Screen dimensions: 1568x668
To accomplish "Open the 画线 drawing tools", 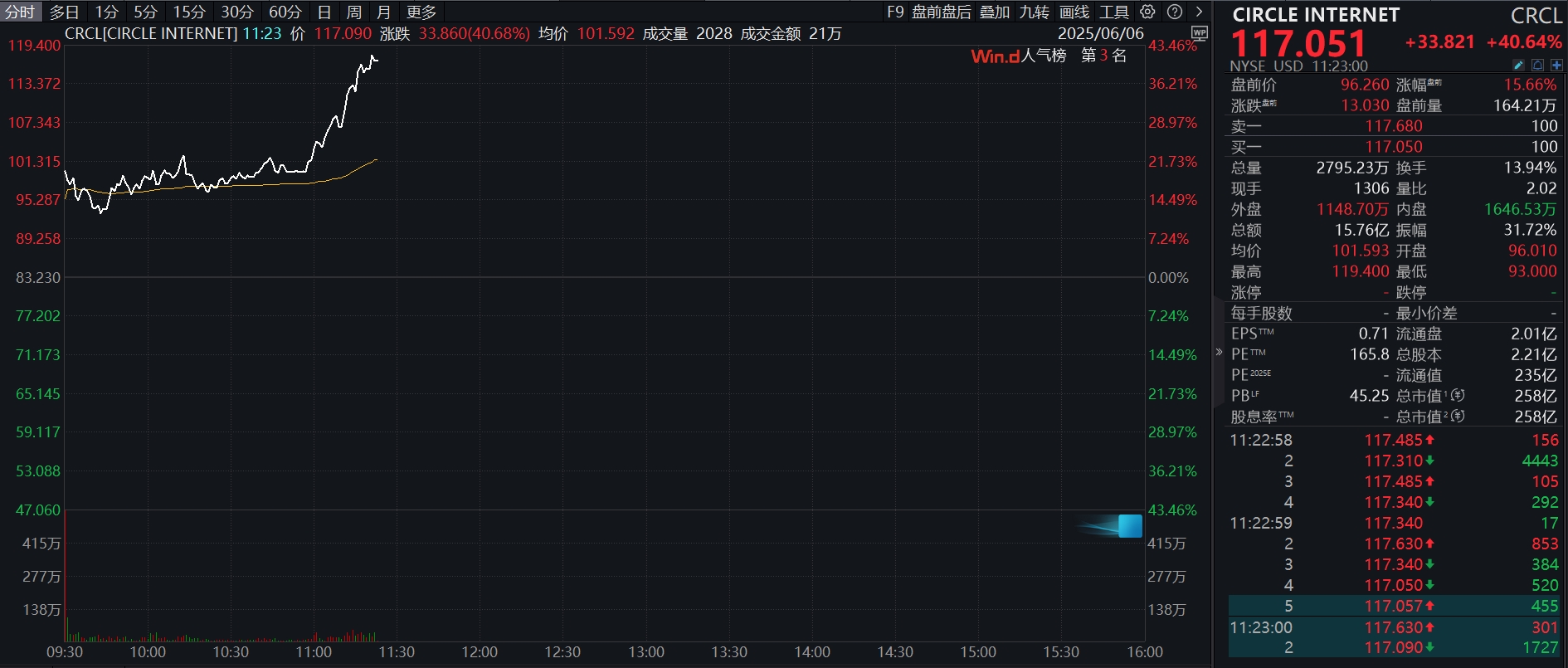I will [1074, 12].
